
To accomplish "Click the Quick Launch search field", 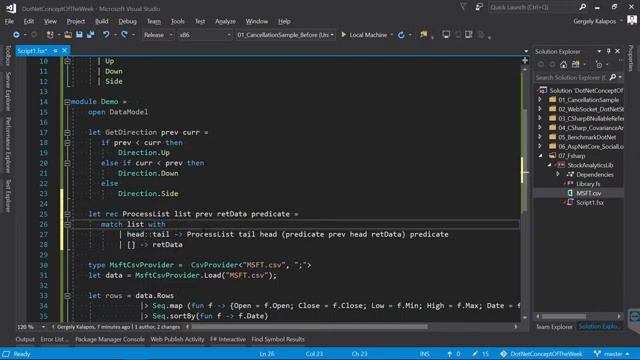I will (x=533, y=7).
